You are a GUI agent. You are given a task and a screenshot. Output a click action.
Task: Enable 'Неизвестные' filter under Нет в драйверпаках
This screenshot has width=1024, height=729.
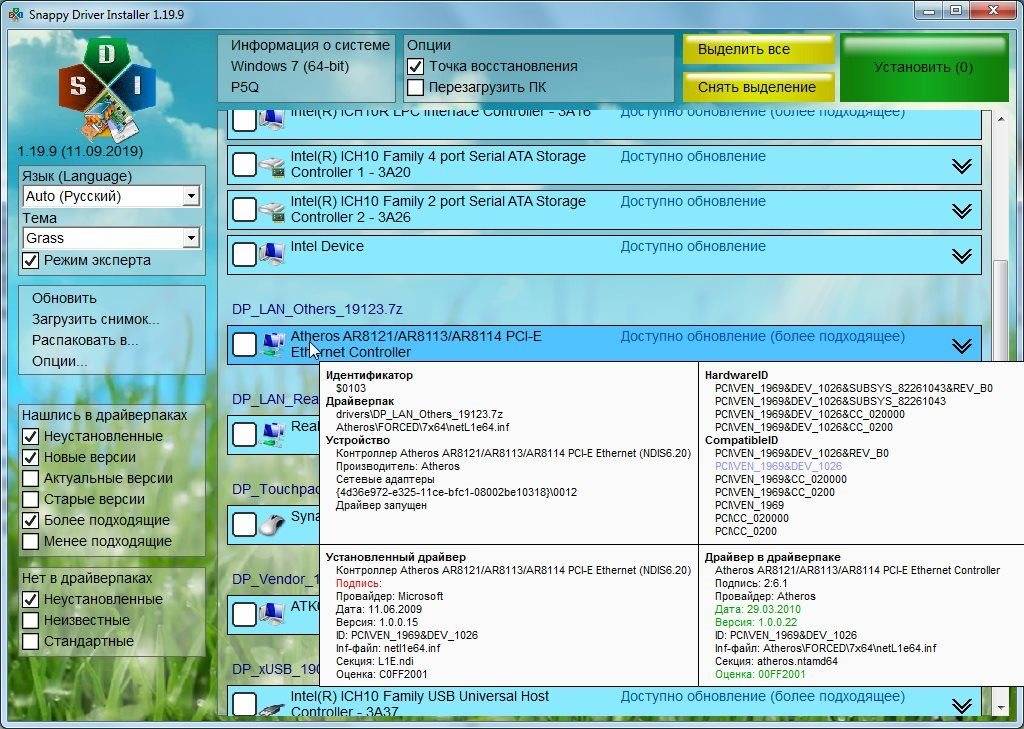30,620
